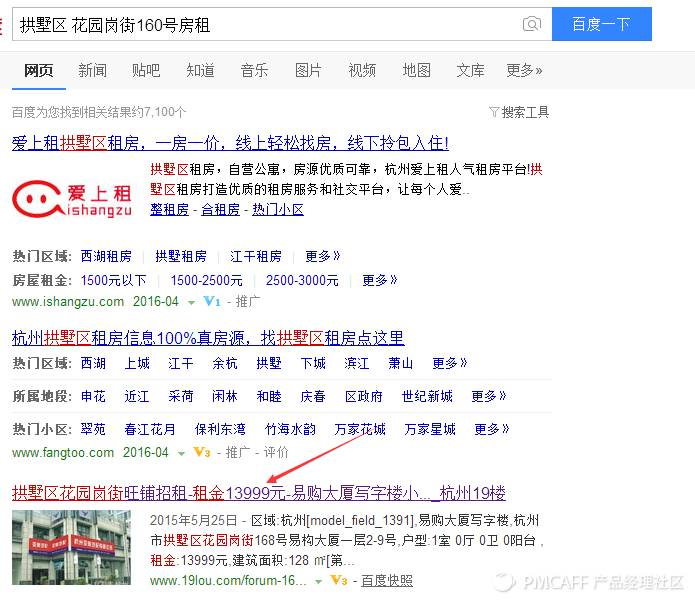
Task: Select the 下城 area link
Action: point(313,363)
